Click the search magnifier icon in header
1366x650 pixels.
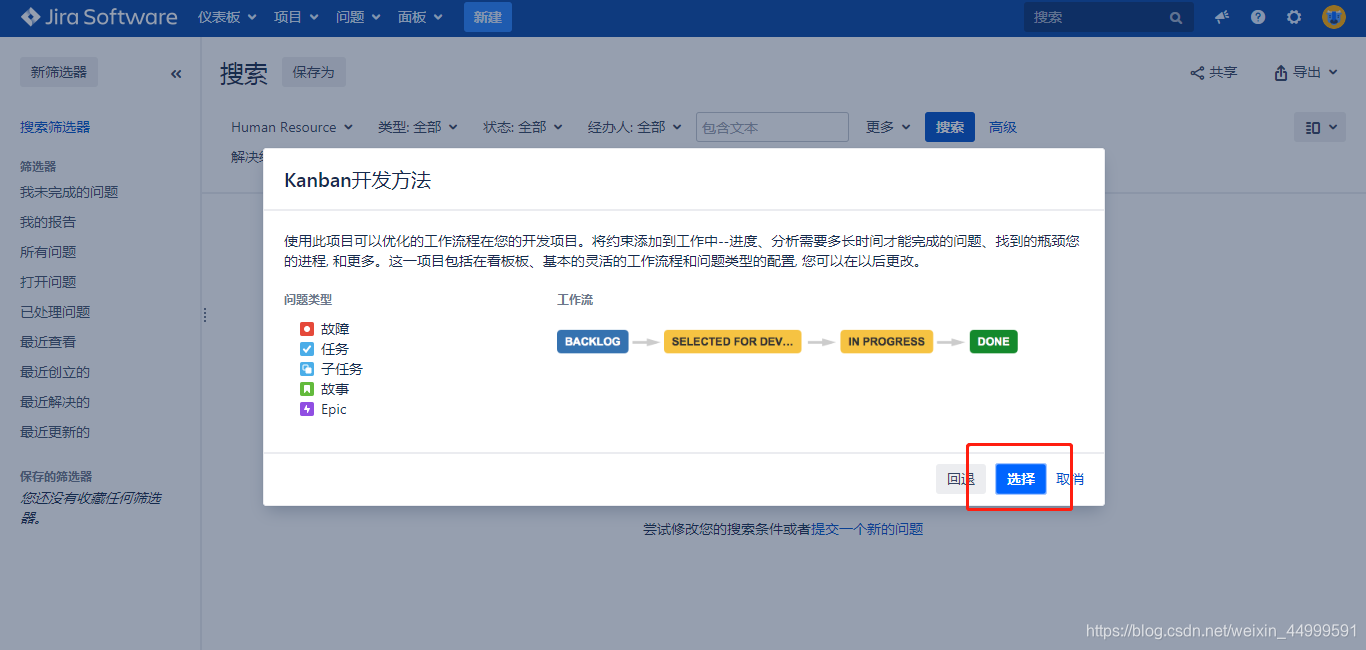[x=1176, y=18]
